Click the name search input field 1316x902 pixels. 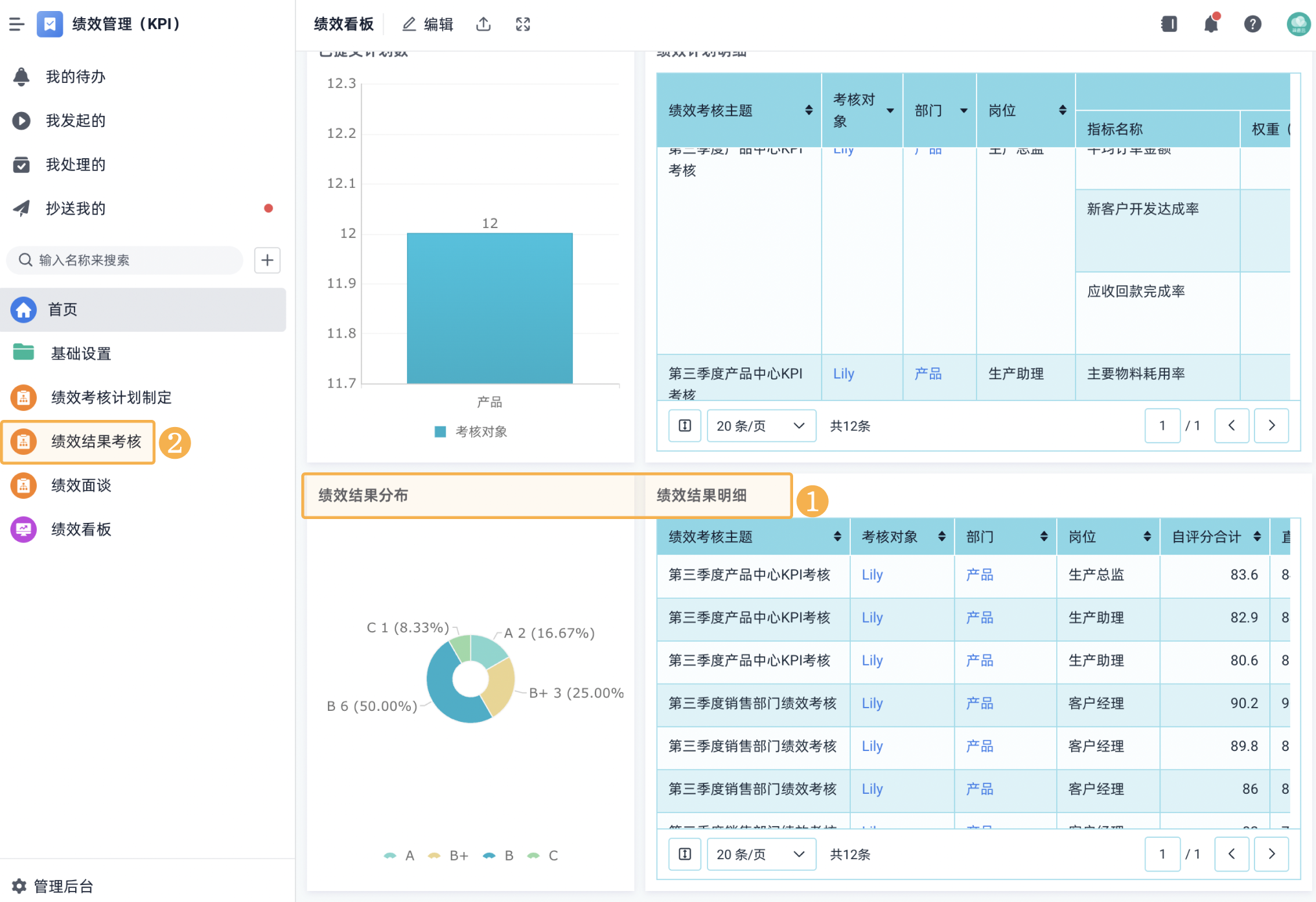(x=130, y=260)
